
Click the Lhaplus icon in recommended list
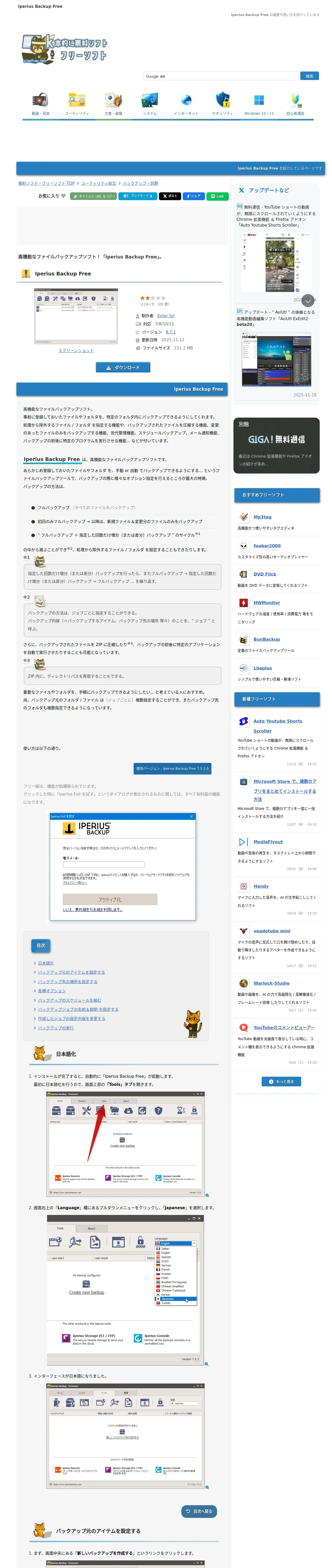click(243, 668)
